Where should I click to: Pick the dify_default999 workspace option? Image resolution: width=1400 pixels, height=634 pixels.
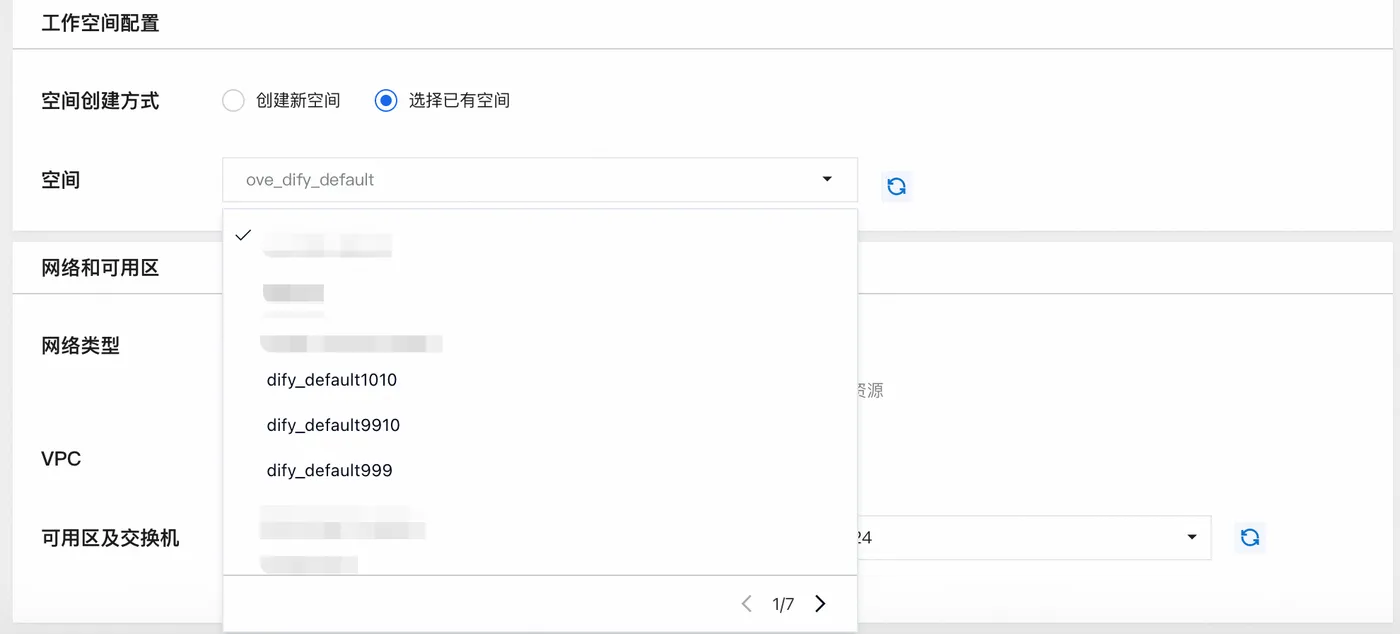pos(329,470)
